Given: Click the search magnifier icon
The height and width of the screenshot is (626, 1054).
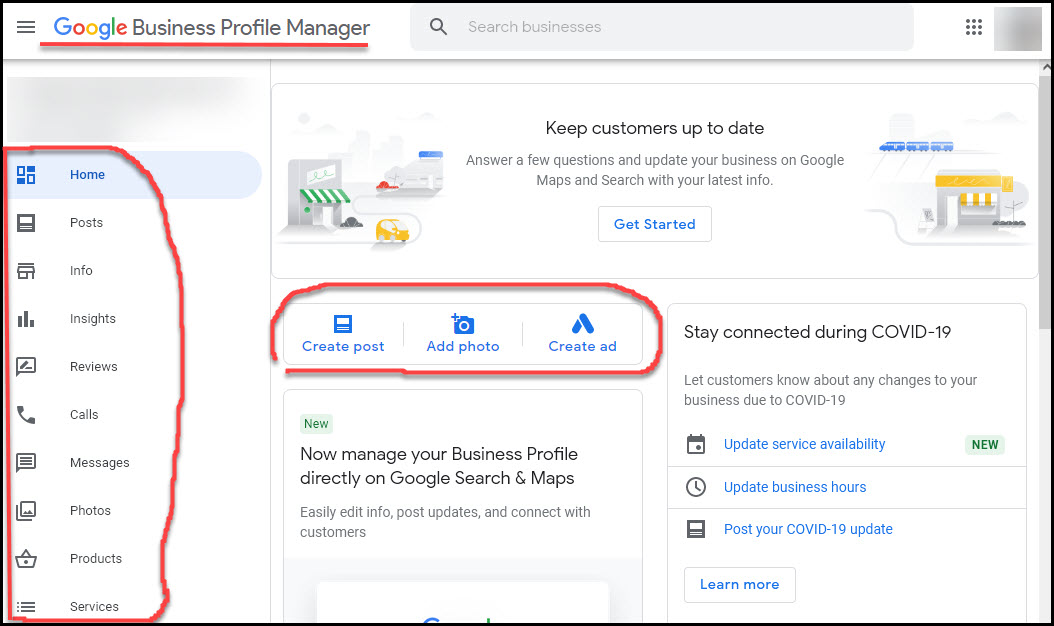Looking at the screenshot, I should [x=438, y=27].
